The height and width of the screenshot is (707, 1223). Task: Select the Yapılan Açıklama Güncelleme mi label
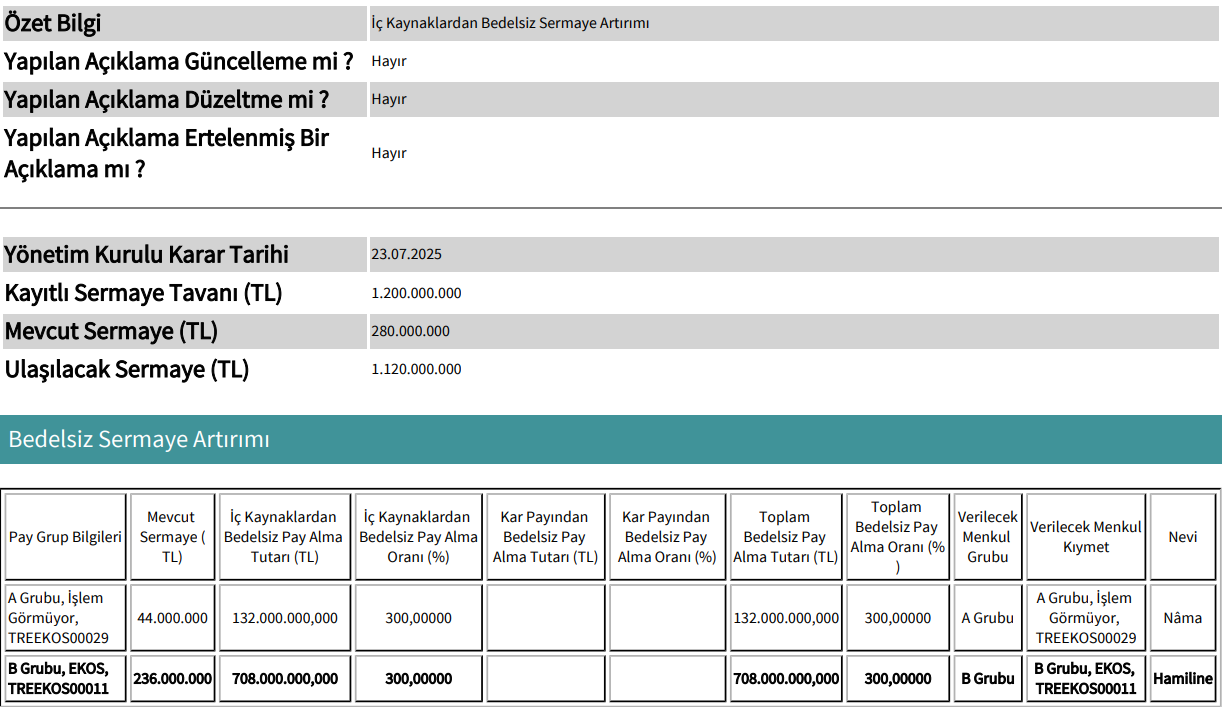(x=178, y=61)
